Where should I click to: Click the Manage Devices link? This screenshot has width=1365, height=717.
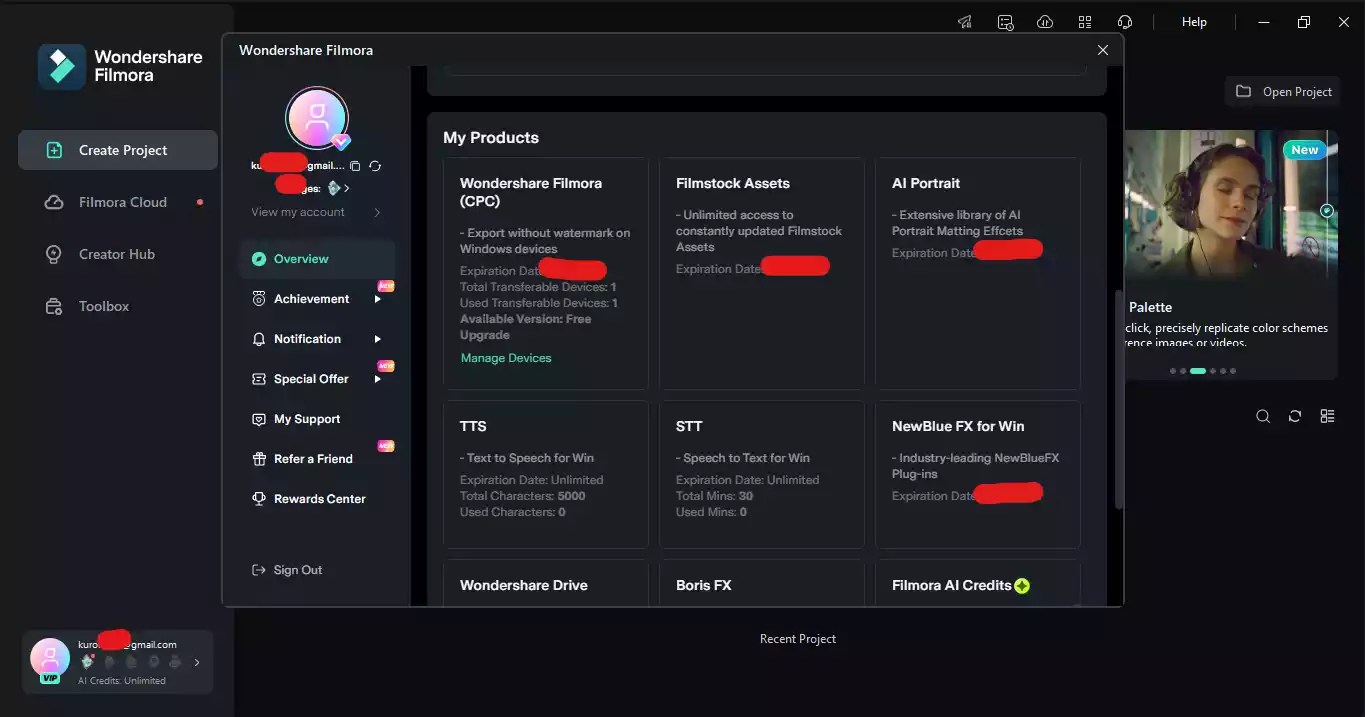[506, 358]
